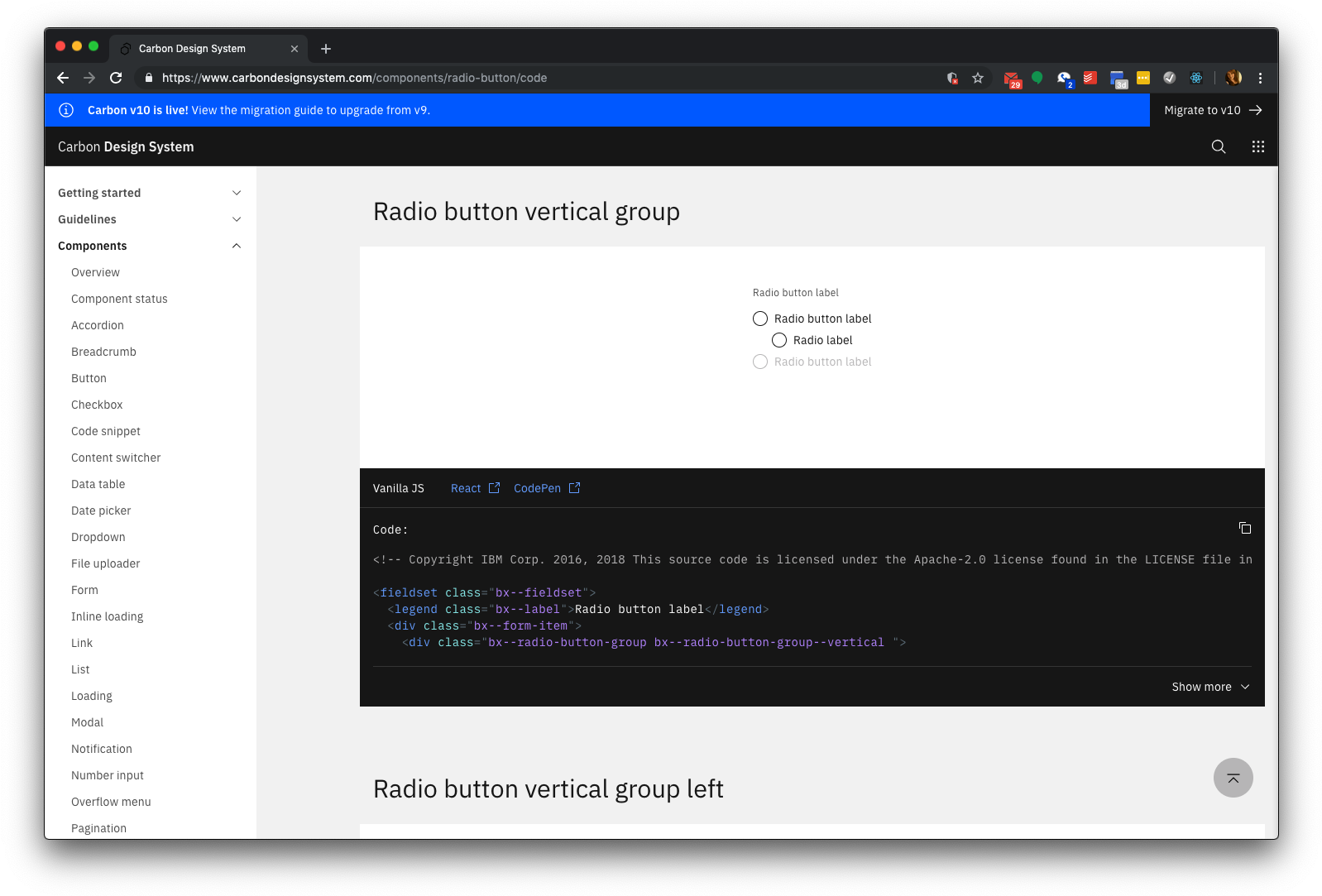Expand code with Show more
This screenshot has height=896, width=1322.
[1210, 687]
